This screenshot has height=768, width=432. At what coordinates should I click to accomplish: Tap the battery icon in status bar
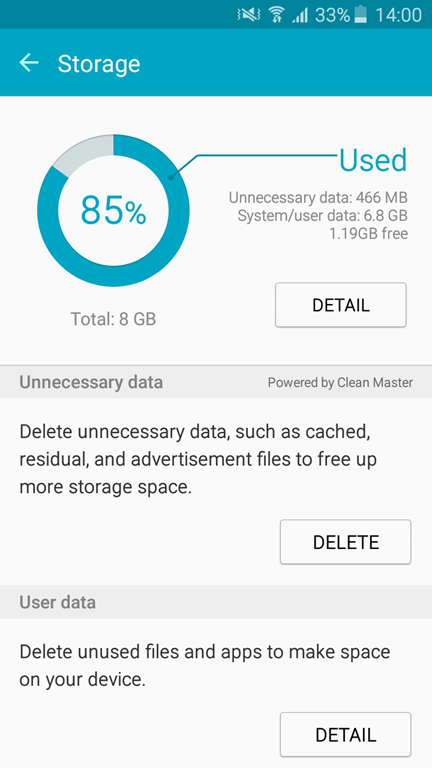(x=360, y=15)
